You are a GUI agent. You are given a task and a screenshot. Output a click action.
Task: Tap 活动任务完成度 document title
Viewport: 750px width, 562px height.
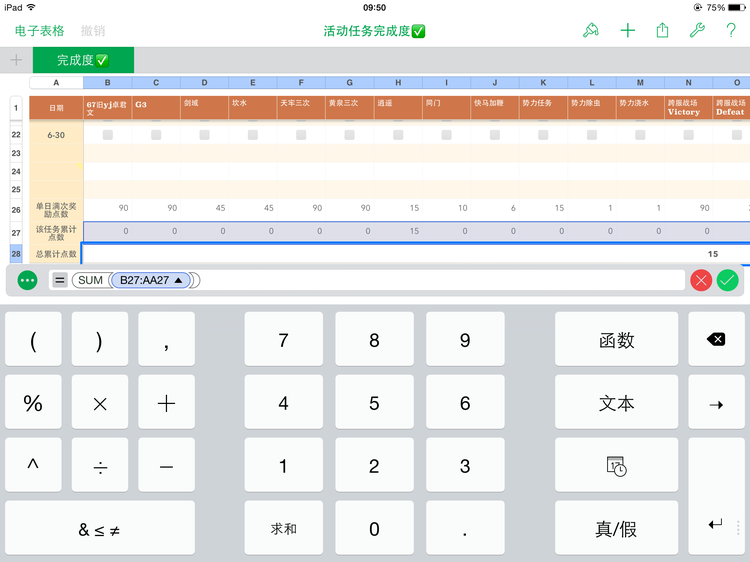[374, 31]
